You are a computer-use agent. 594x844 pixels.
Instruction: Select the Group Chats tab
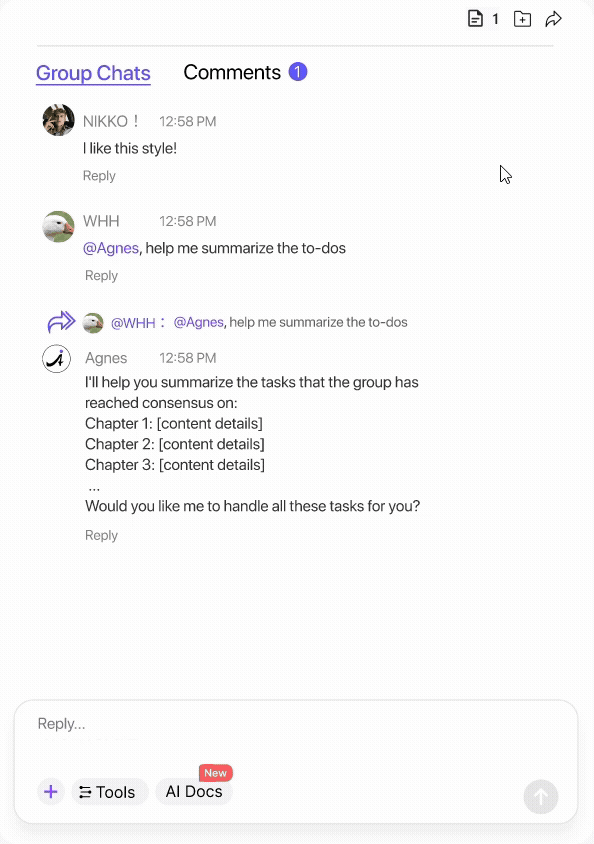(93, 73)
